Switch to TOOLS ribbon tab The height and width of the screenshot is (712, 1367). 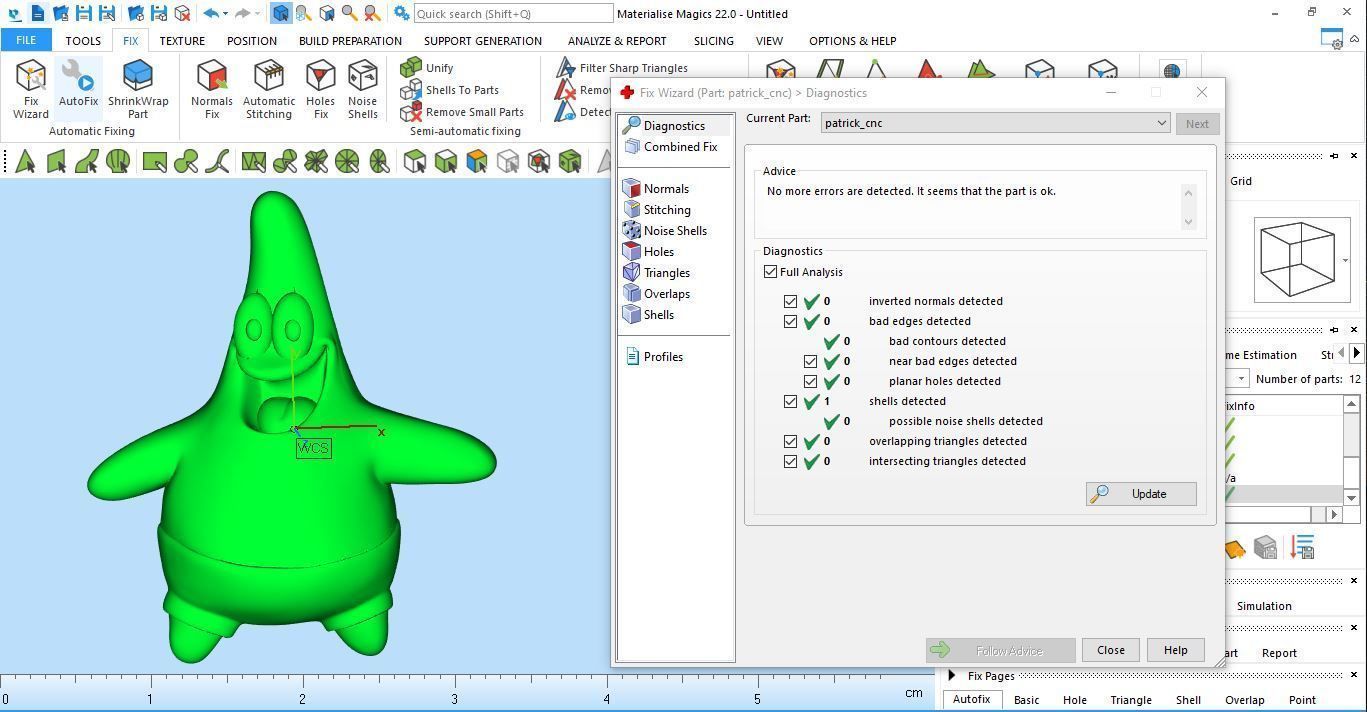(x=83, y=41)
